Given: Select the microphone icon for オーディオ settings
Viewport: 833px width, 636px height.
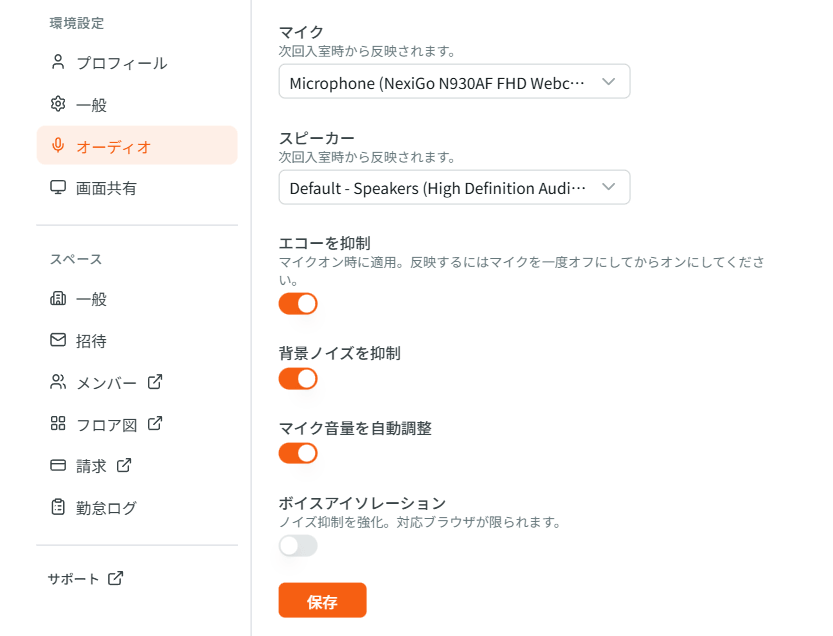Looking at the screenshot, I should coord(57,145).
